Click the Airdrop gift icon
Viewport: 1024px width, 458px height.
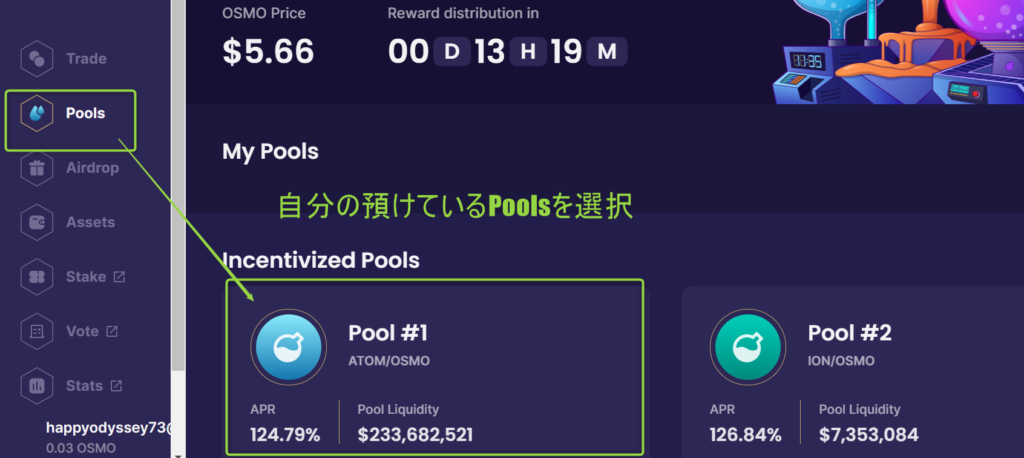click(37, 168)
